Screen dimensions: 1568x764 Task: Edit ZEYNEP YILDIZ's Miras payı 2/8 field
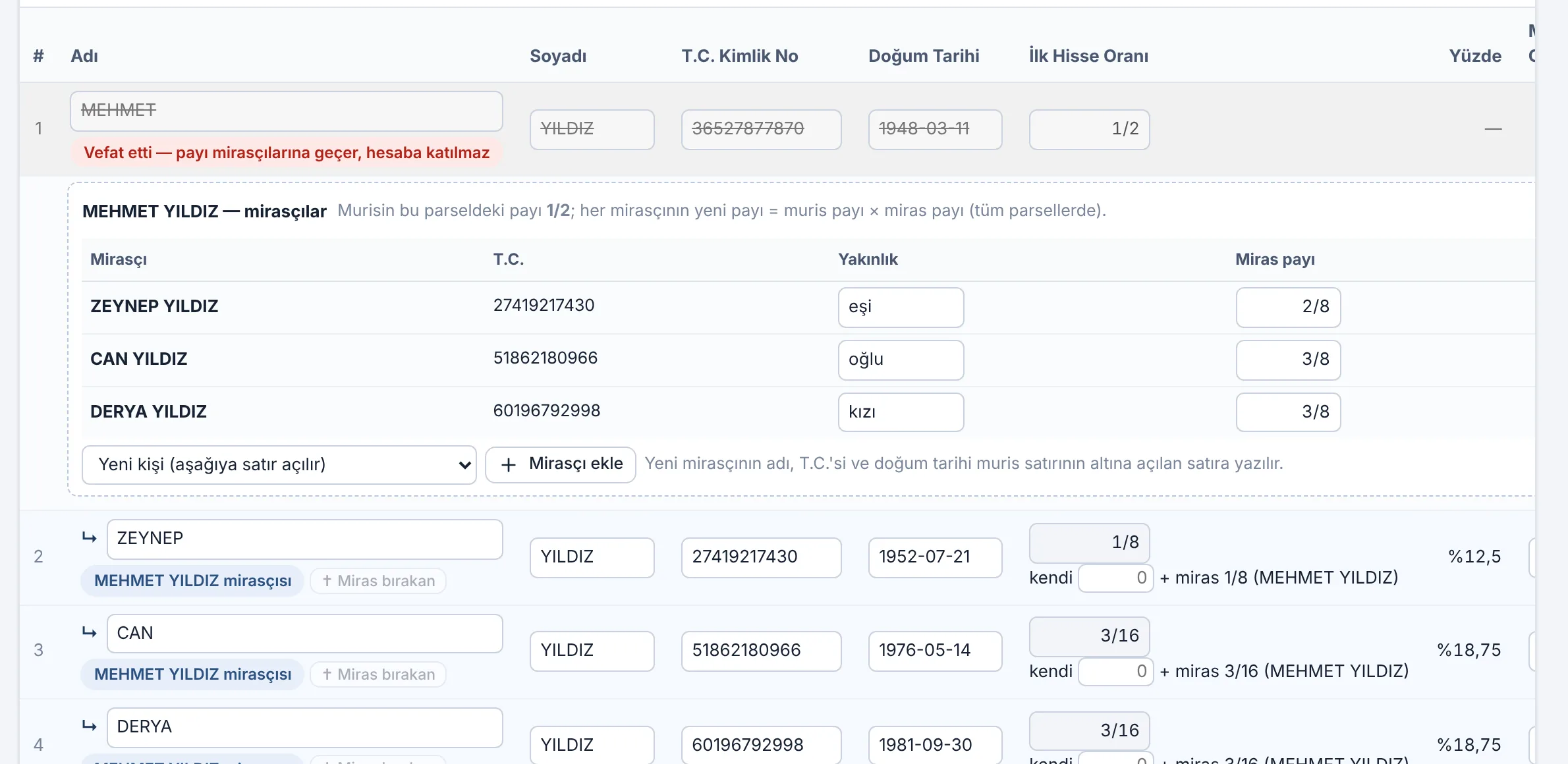(1288, 308)
